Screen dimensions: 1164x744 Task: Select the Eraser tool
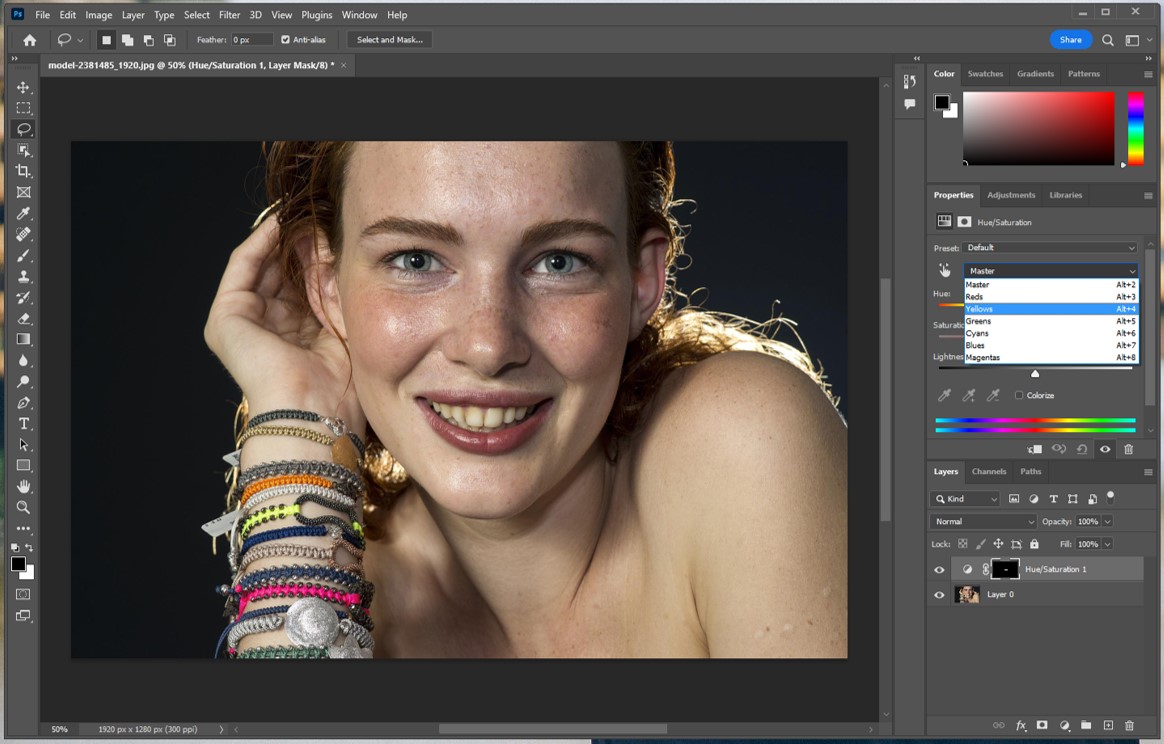pyautogui.click(x=24, y=319)
